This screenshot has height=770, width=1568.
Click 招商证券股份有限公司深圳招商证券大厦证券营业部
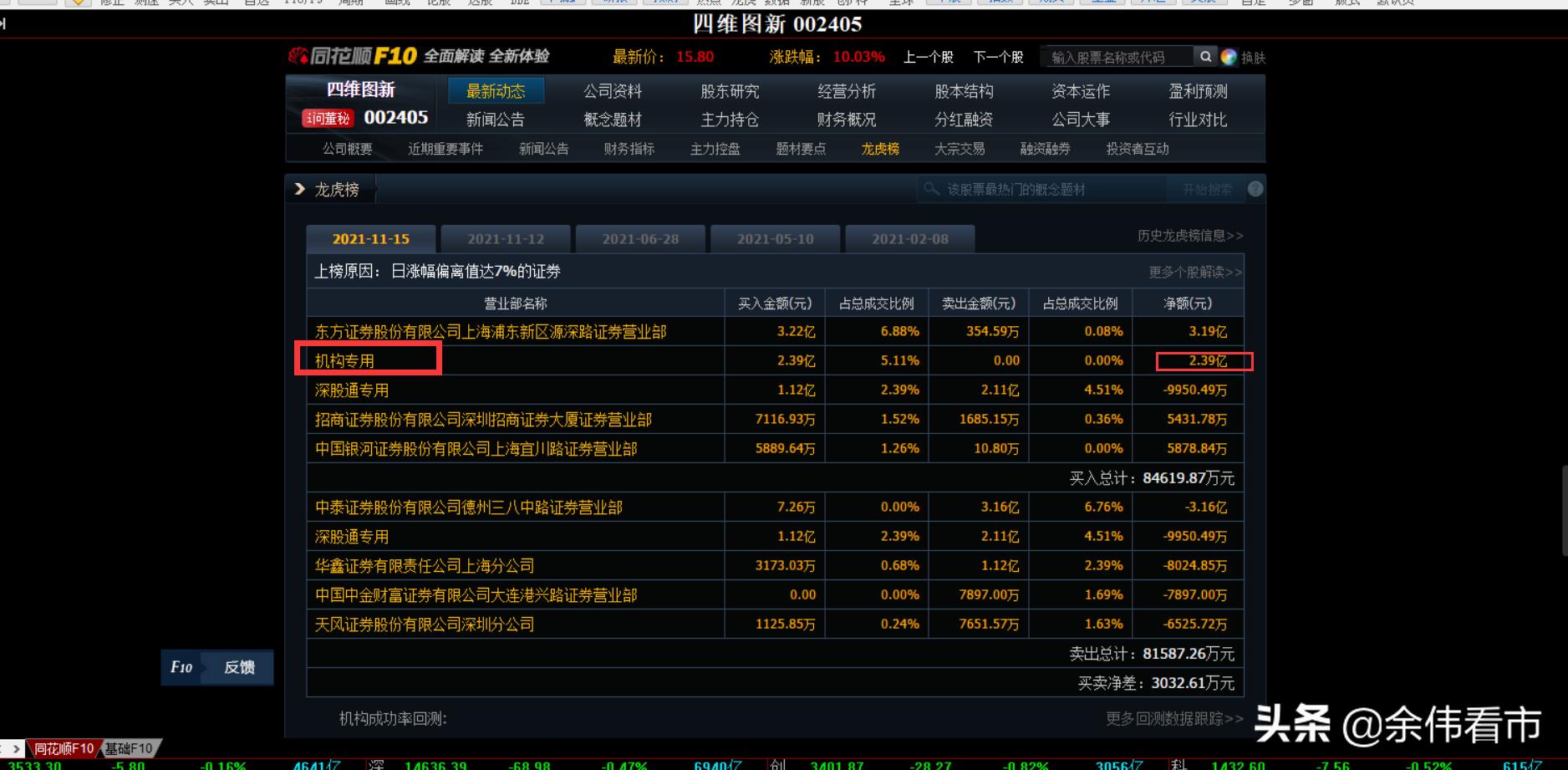[483, 420]
